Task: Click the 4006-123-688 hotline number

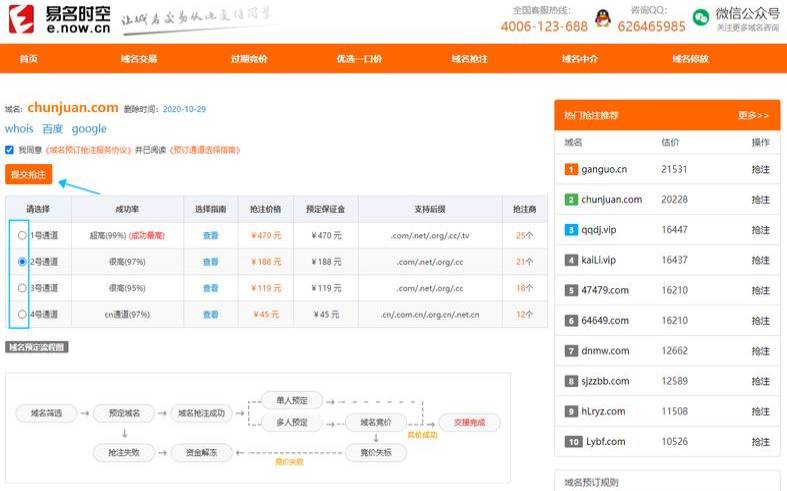Action: (x=544, y=26)
